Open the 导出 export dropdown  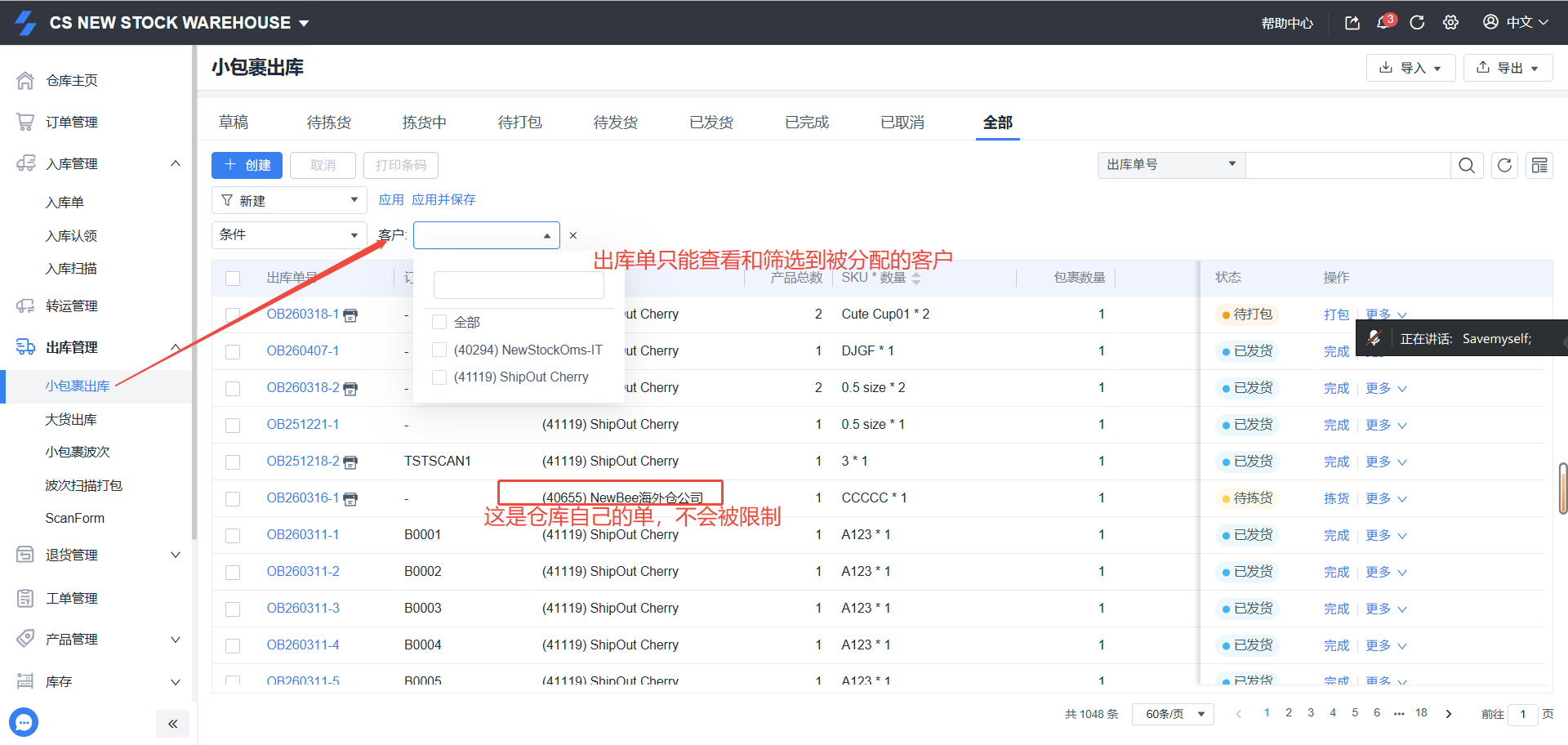point(1508,68)
